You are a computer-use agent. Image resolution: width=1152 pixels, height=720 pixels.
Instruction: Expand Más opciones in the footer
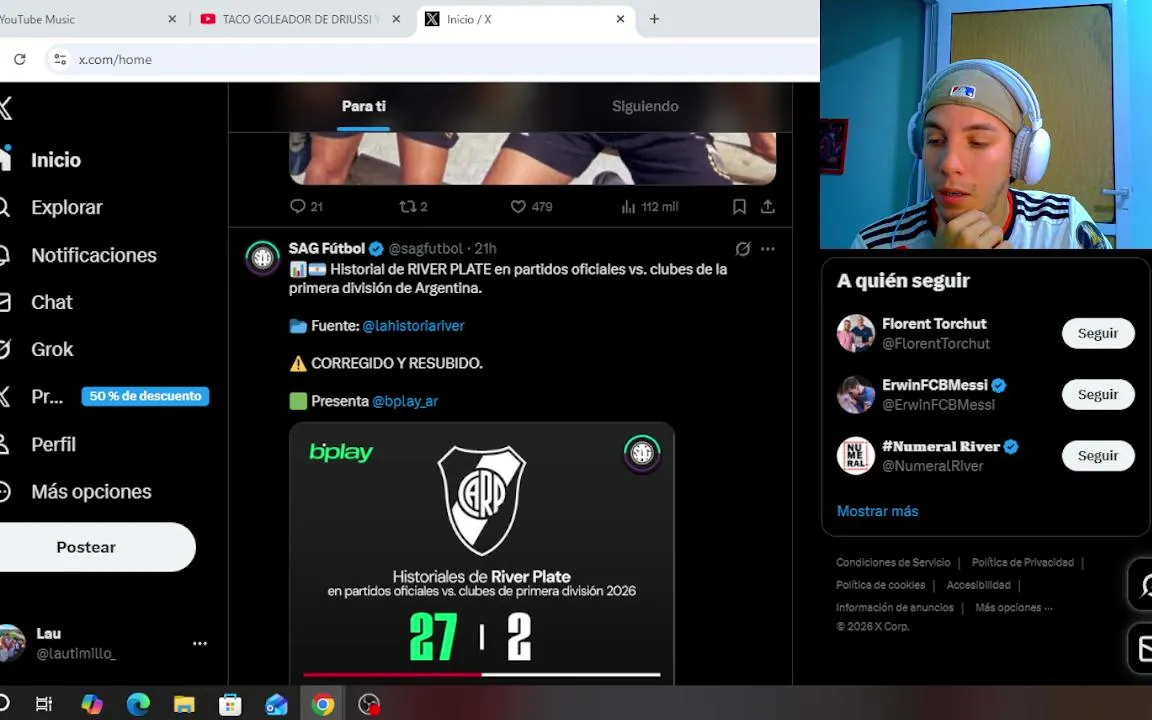click(1013, 608)
